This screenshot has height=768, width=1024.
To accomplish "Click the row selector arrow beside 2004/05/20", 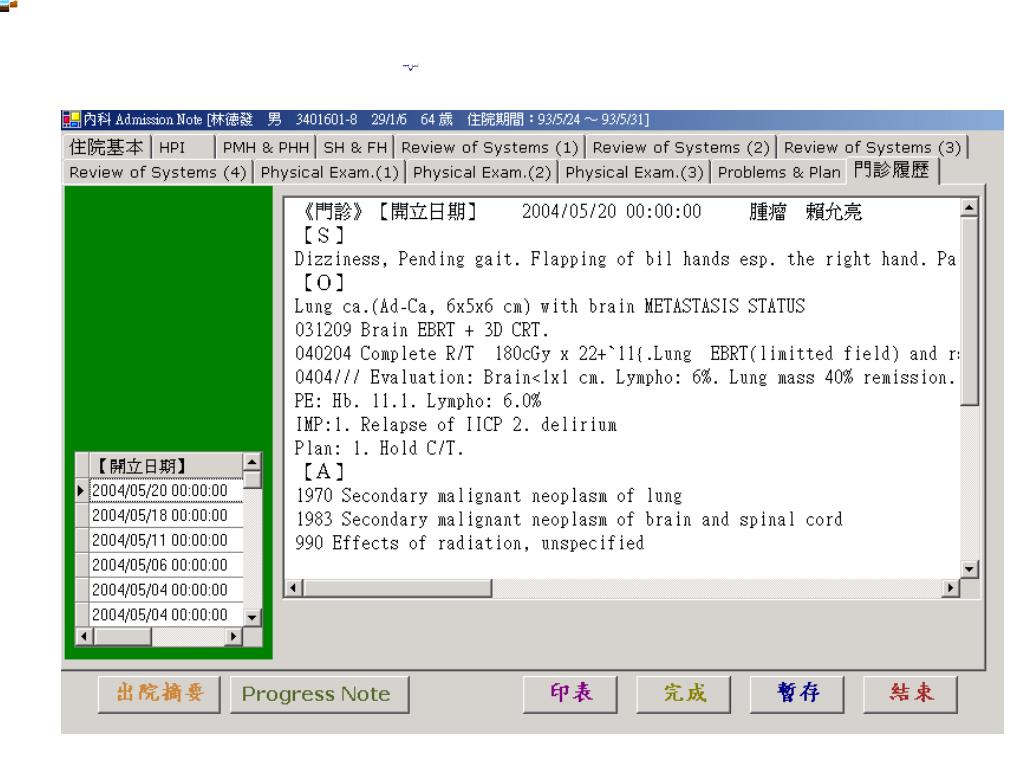I will click(82, 490).
